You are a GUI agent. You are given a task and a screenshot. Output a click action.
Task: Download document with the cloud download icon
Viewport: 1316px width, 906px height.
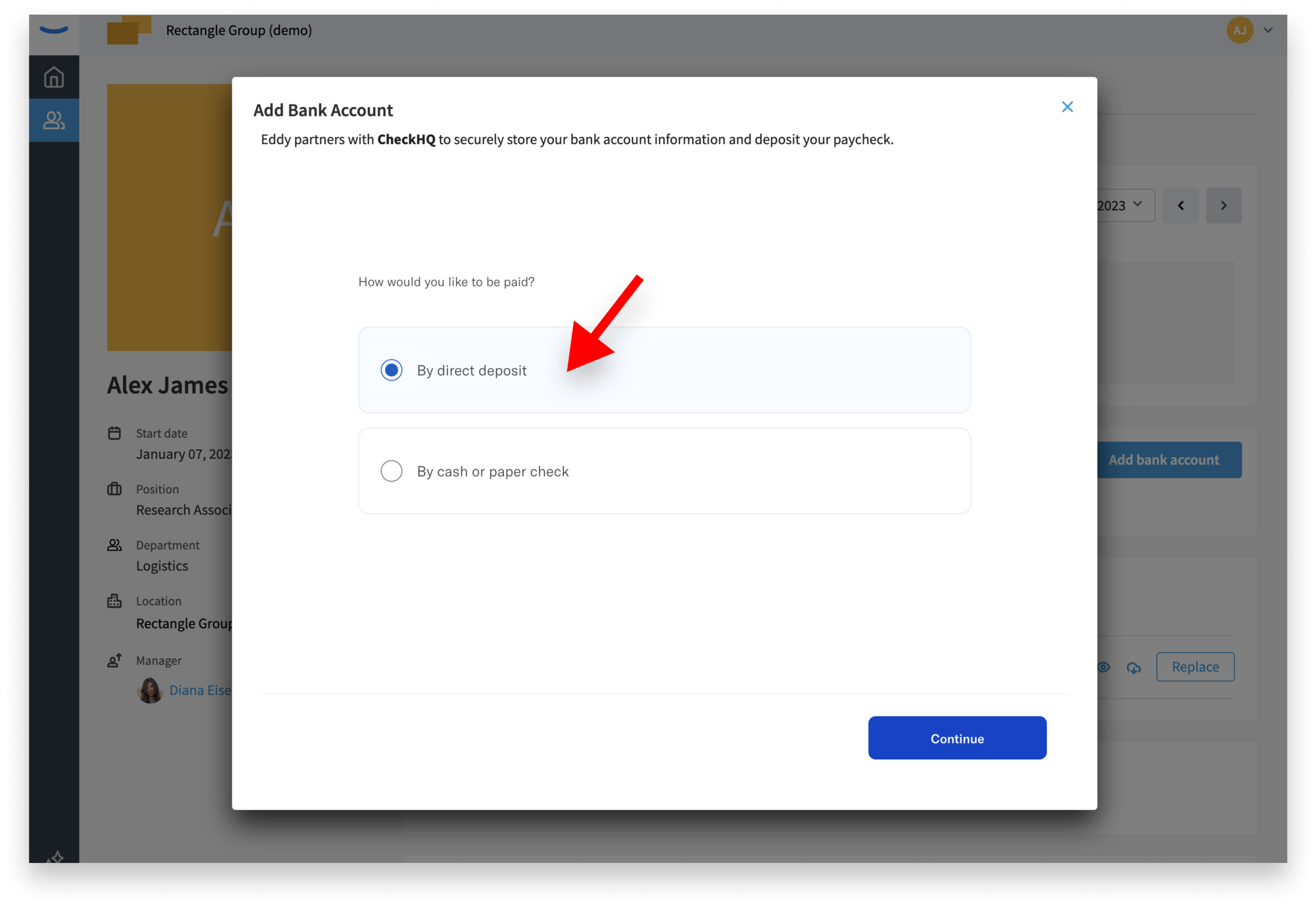click(x=1133, y=667)
